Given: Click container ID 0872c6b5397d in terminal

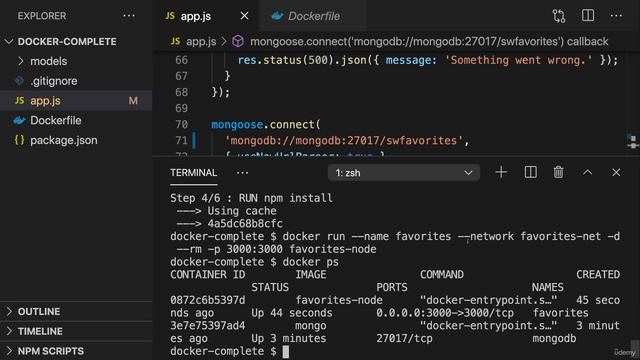Looking at the screenshot, I should [x=208, y=300].
